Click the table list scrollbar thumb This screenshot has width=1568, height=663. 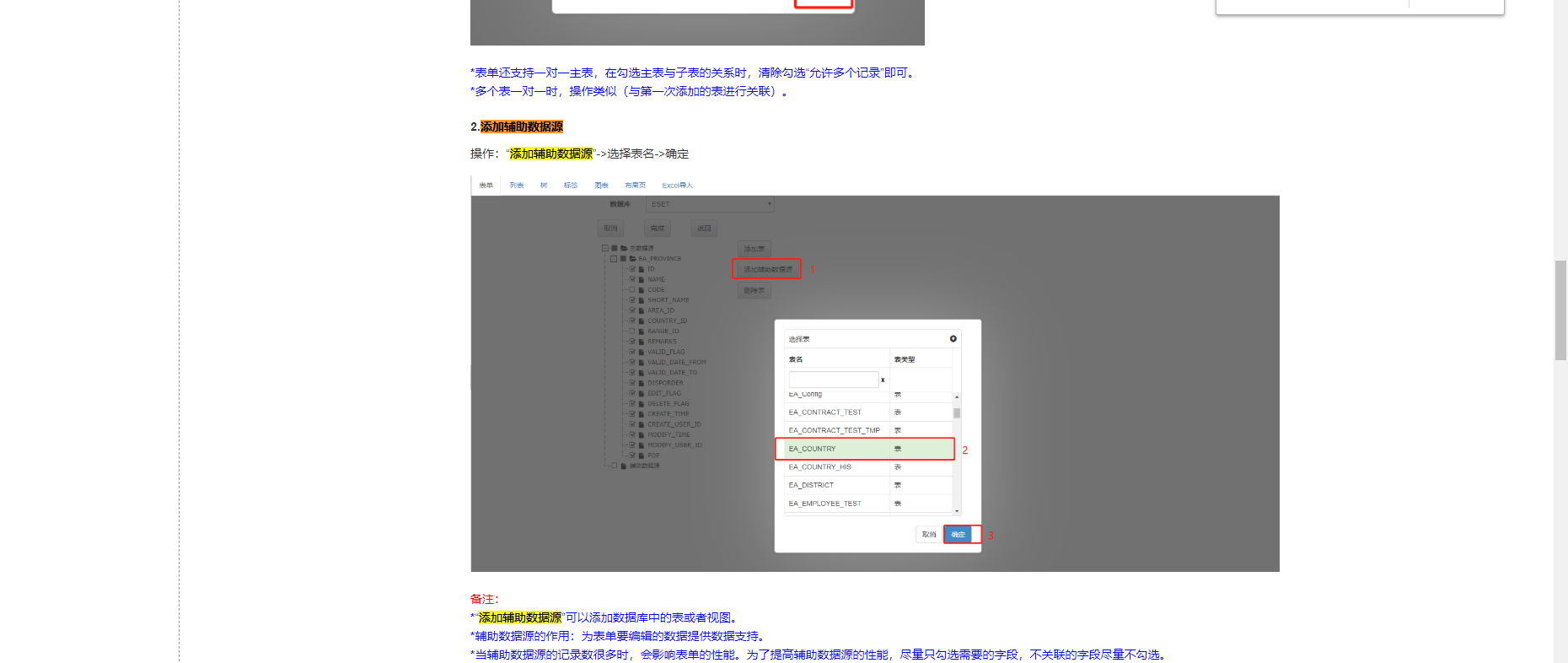pyautogui.click(x=957, y=413)
